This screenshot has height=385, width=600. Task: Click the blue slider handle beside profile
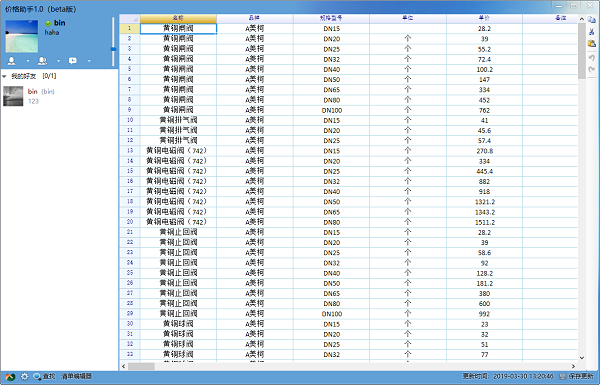pyautogui.click(x=114, y=49)
